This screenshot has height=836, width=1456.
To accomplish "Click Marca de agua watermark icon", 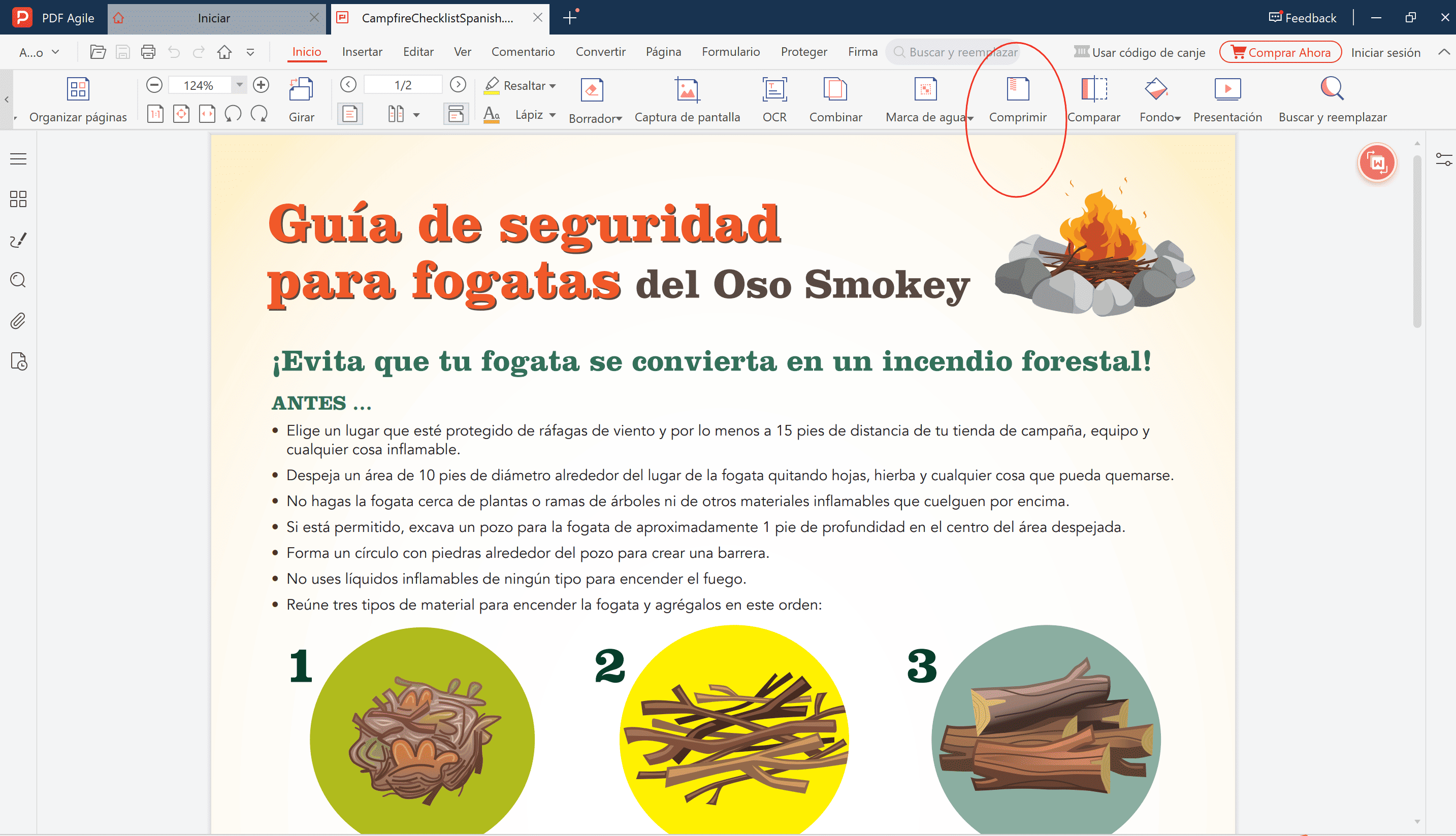I will click(925, 89).
